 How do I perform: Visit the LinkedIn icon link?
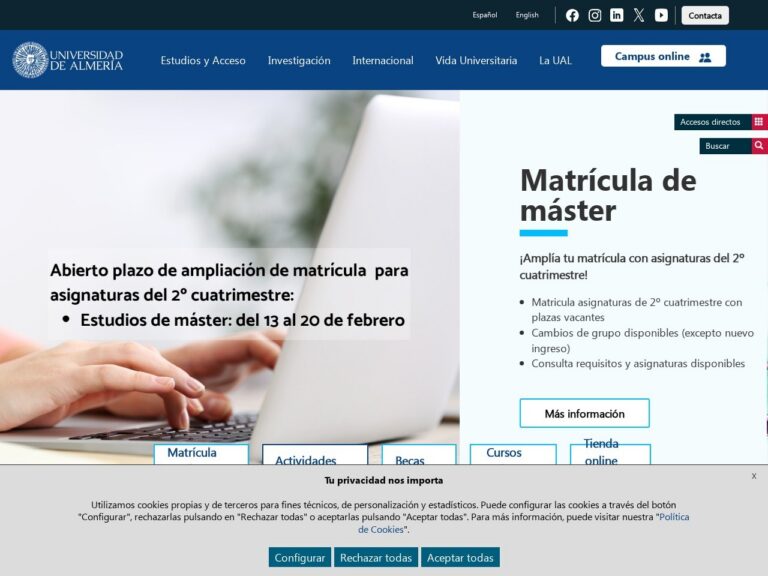(x=617, y=15)
